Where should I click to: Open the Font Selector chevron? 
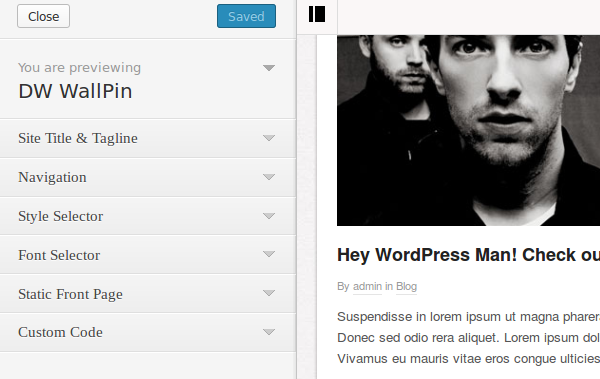(x=269, y=254)
